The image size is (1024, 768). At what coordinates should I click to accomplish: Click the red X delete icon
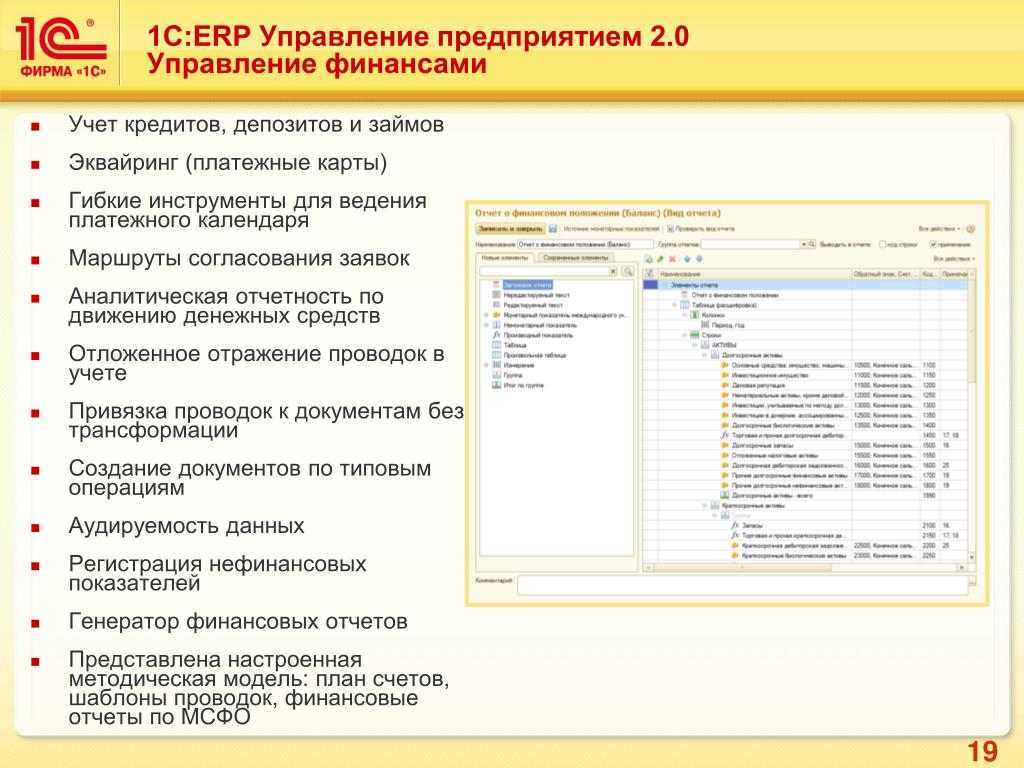click(x=672, y=259)
